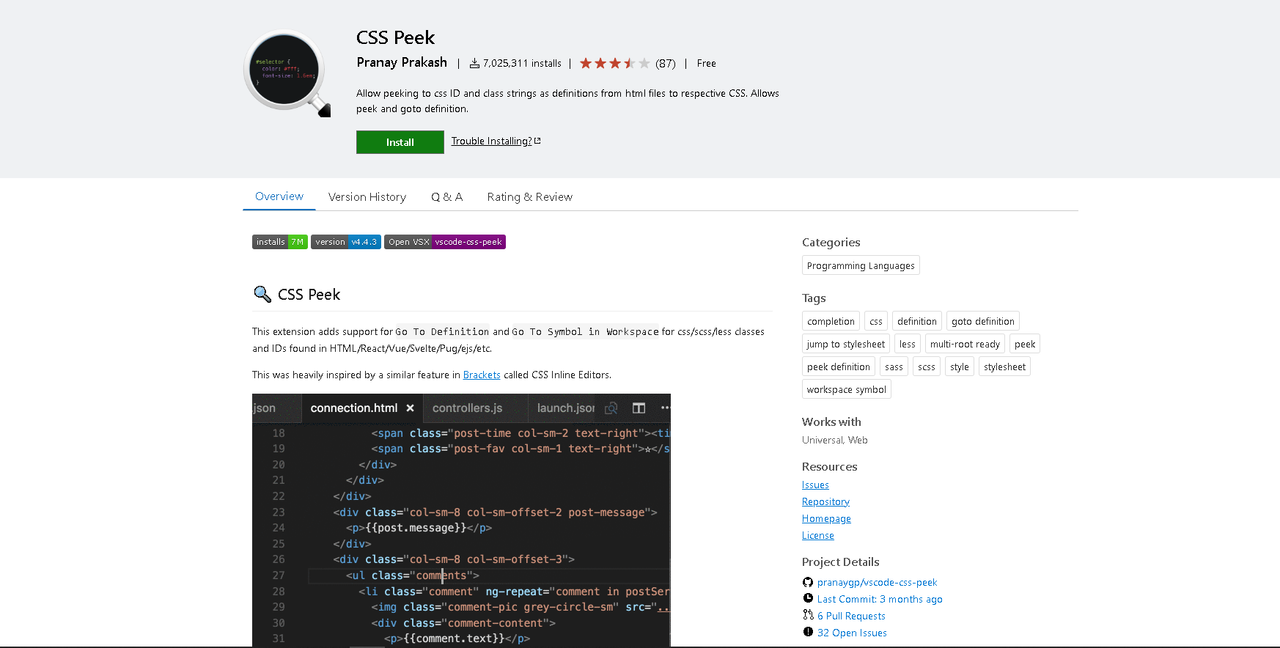Open the Q & A tab
1280x648 pixels.
pyautogui.click(x=447, y=197)
